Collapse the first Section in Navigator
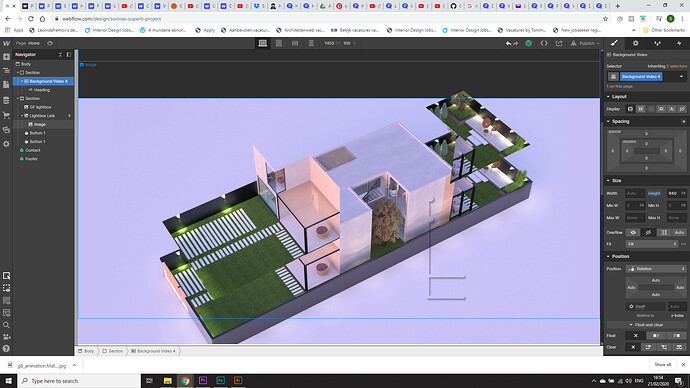This screenshot has width=690, height=388. point(18,73)
